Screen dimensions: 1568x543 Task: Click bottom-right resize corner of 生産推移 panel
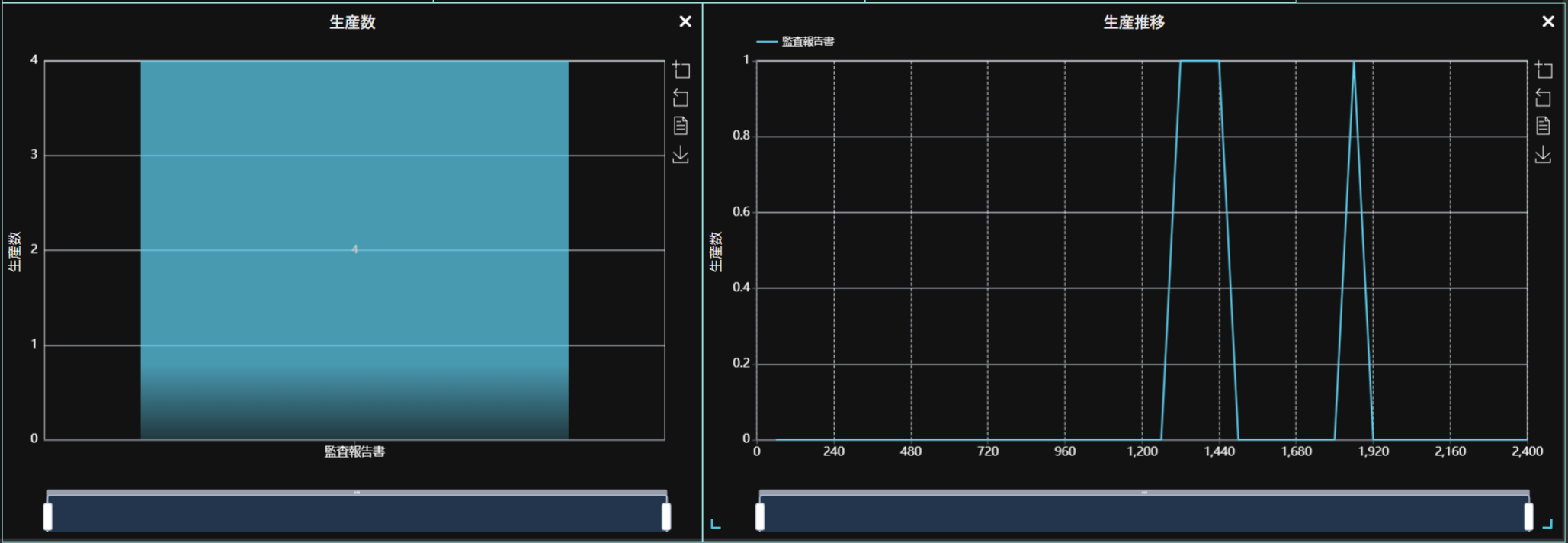click(1548, 524)
